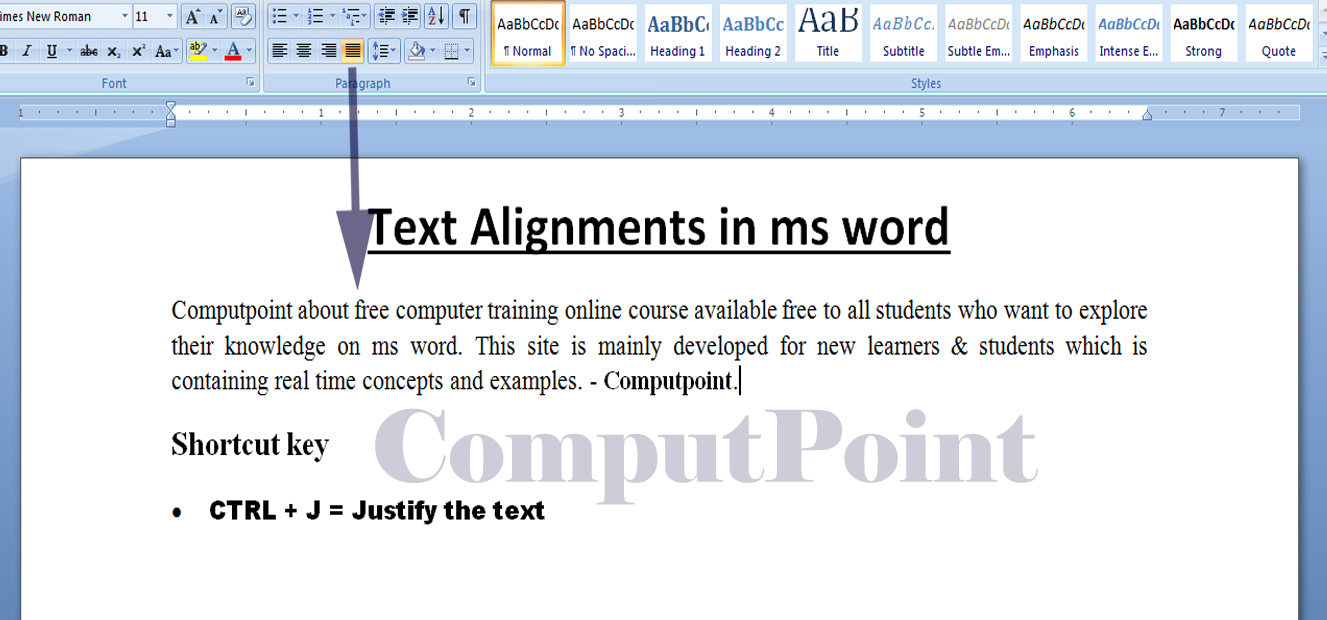Apply the Heading 1 style
The height and width of the screenshot is (620, 1327).
[x=677, y=32]
